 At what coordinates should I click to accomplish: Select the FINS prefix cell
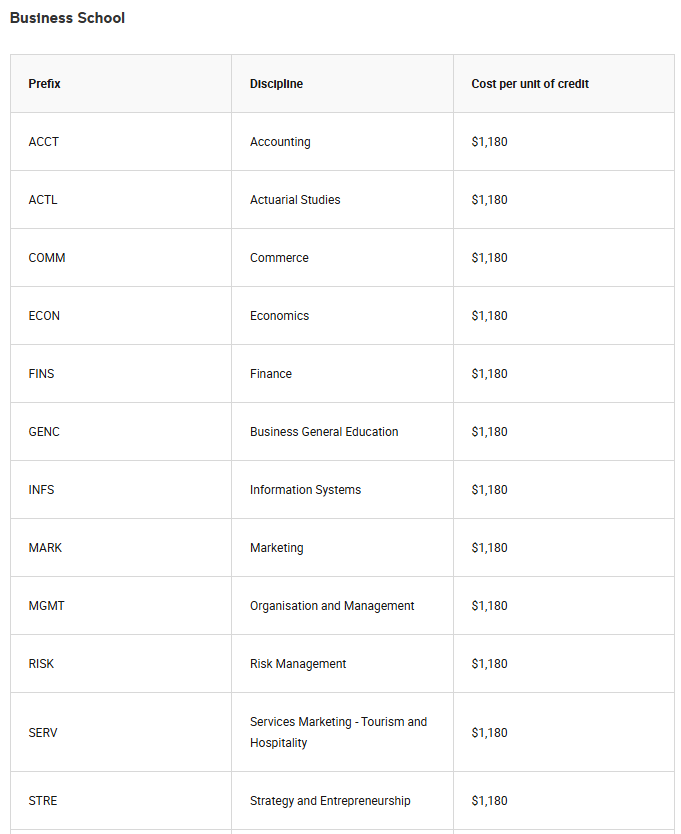tap(42, 374)
